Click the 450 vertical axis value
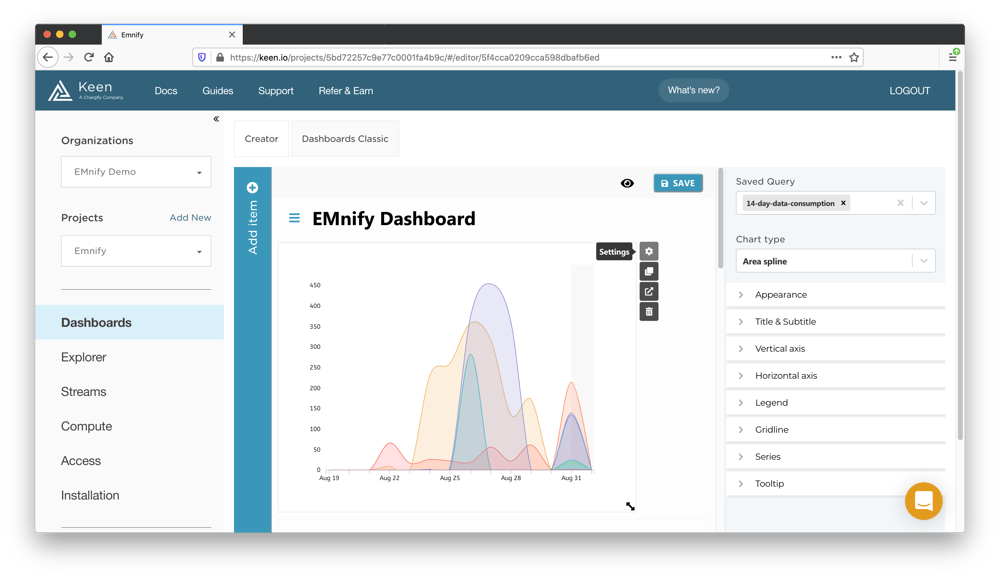The width and height of the screenshot is (1000, 579). 314,285
